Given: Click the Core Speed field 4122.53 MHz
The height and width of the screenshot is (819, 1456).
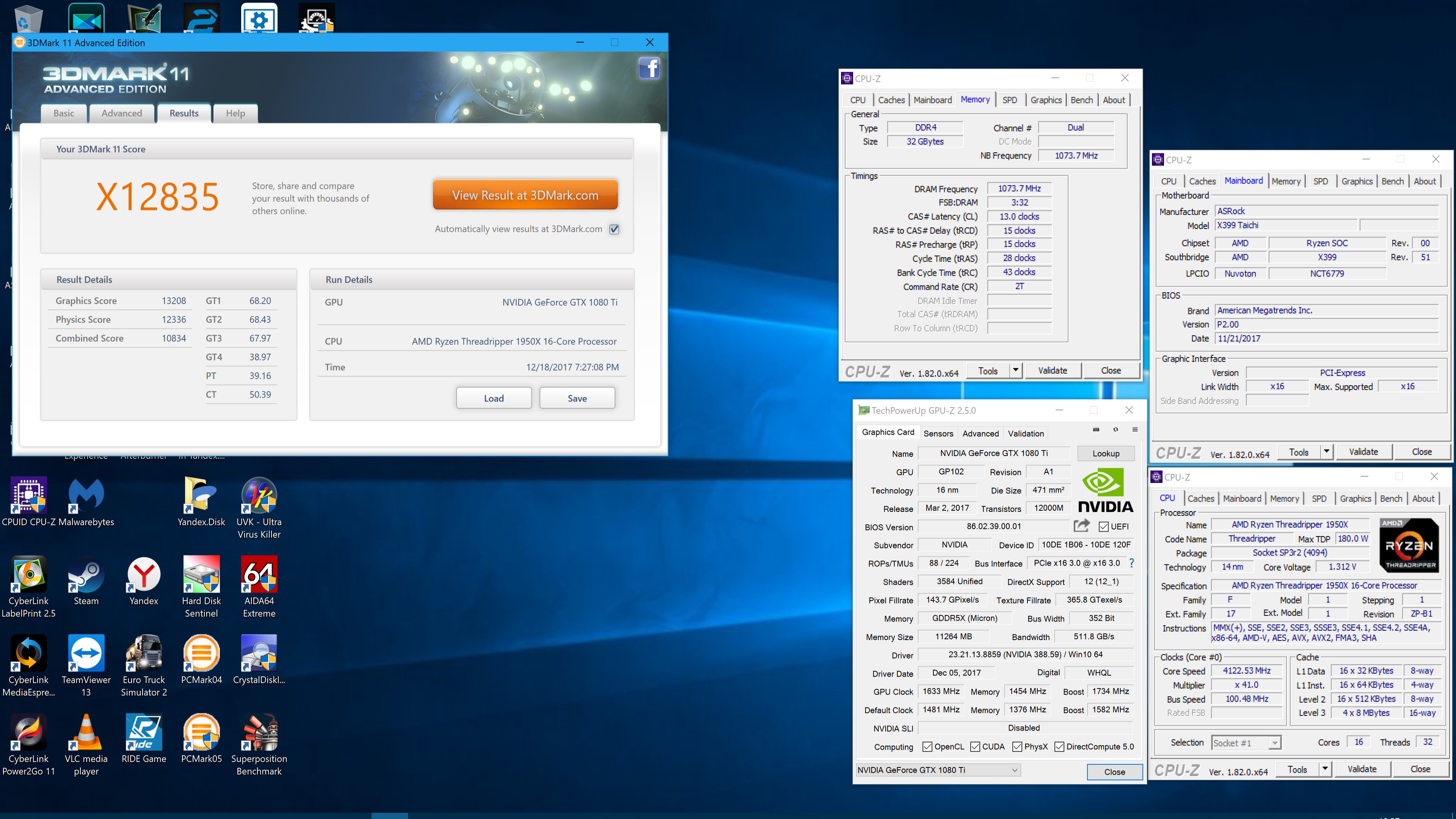Looking at the screenshot, I should (1246, 671).
